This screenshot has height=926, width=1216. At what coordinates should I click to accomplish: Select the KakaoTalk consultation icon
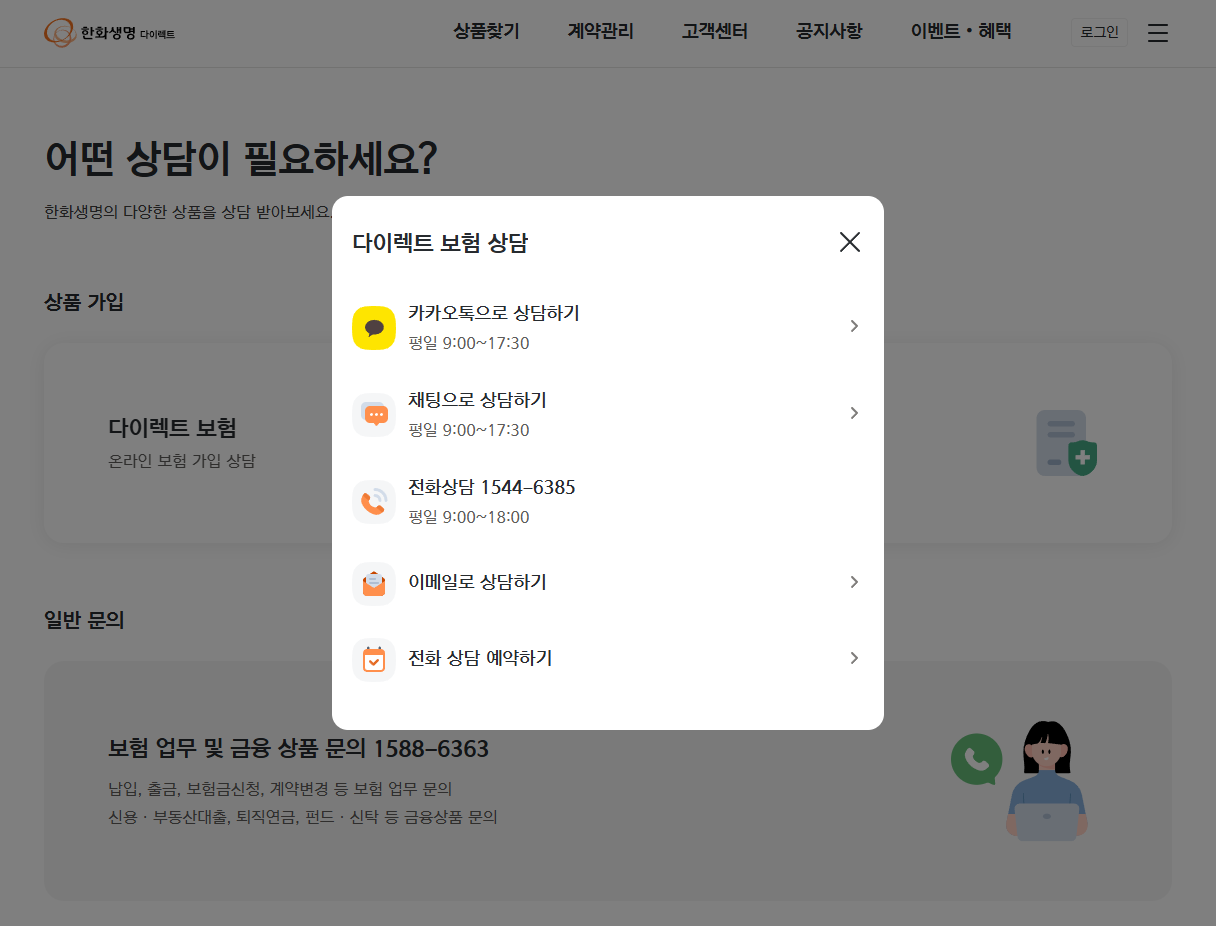[373, 327]
